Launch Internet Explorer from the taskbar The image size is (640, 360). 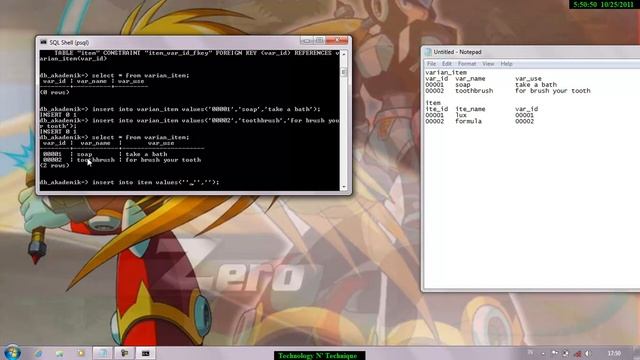(x=39, y=353)
